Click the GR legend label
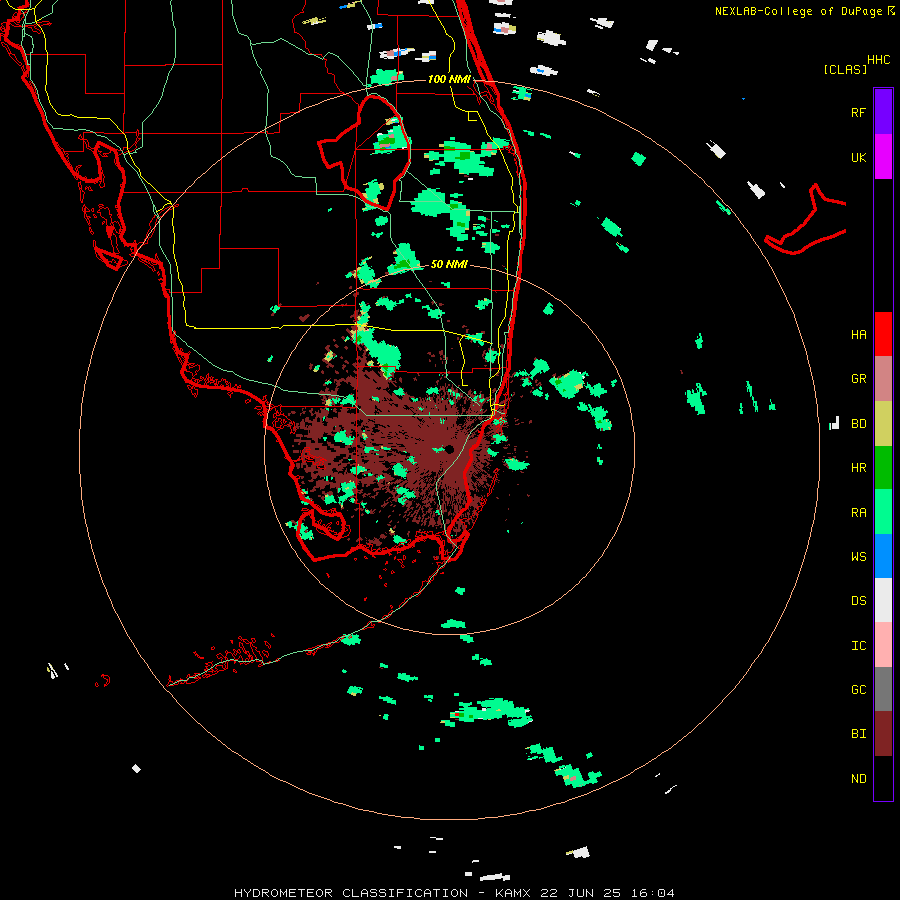 pyautogui.click(x=858, y=379)
